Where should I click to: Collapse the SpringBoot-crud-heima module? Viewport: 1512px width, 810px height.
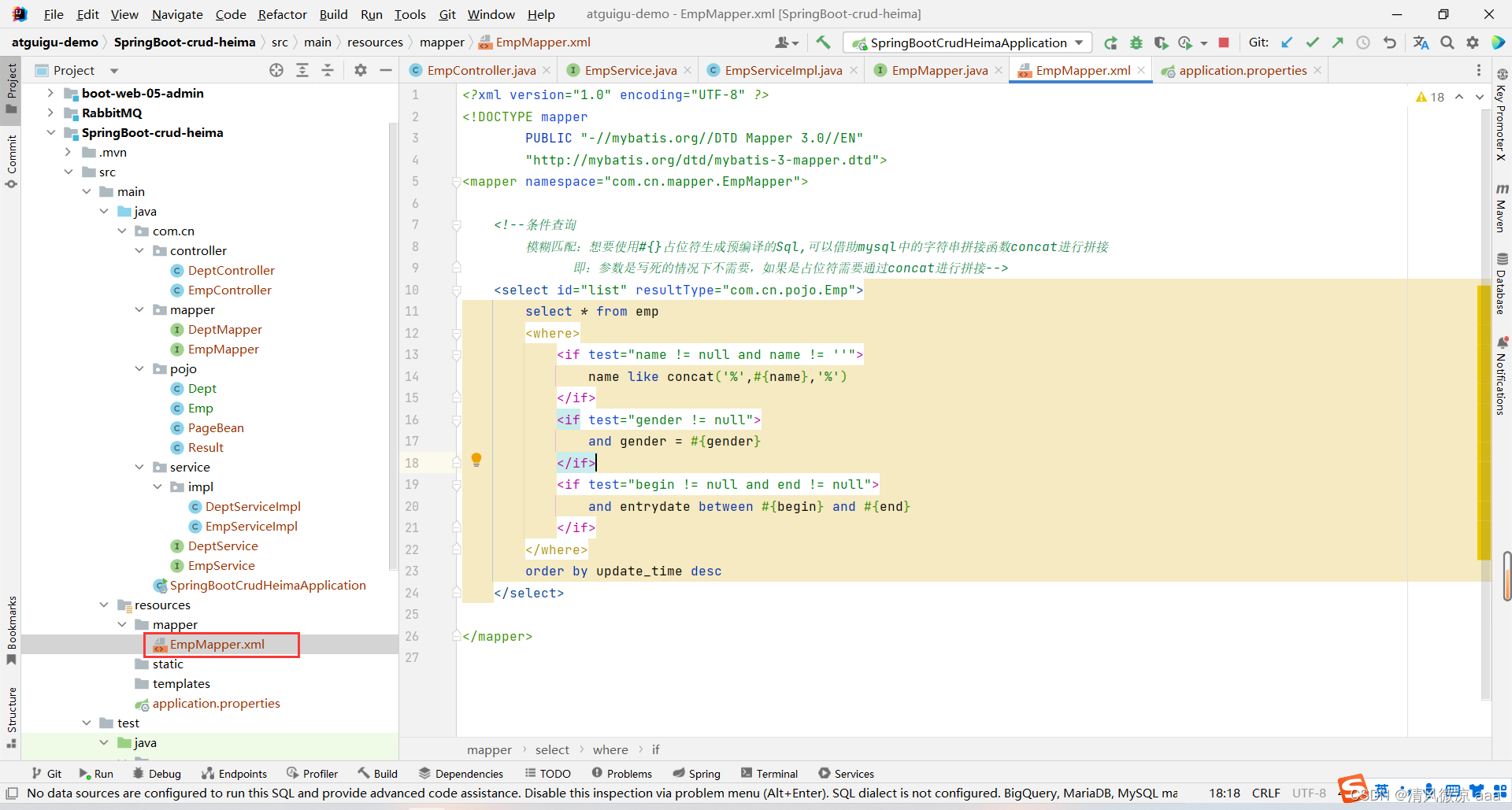tap(50, 132)
